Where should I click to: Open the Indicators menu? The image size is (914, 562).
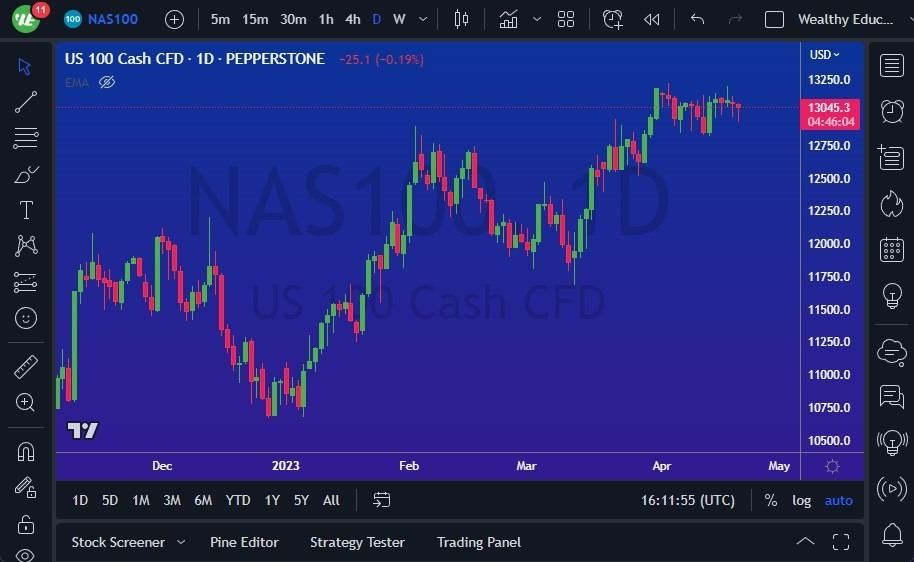pos(508,19)
